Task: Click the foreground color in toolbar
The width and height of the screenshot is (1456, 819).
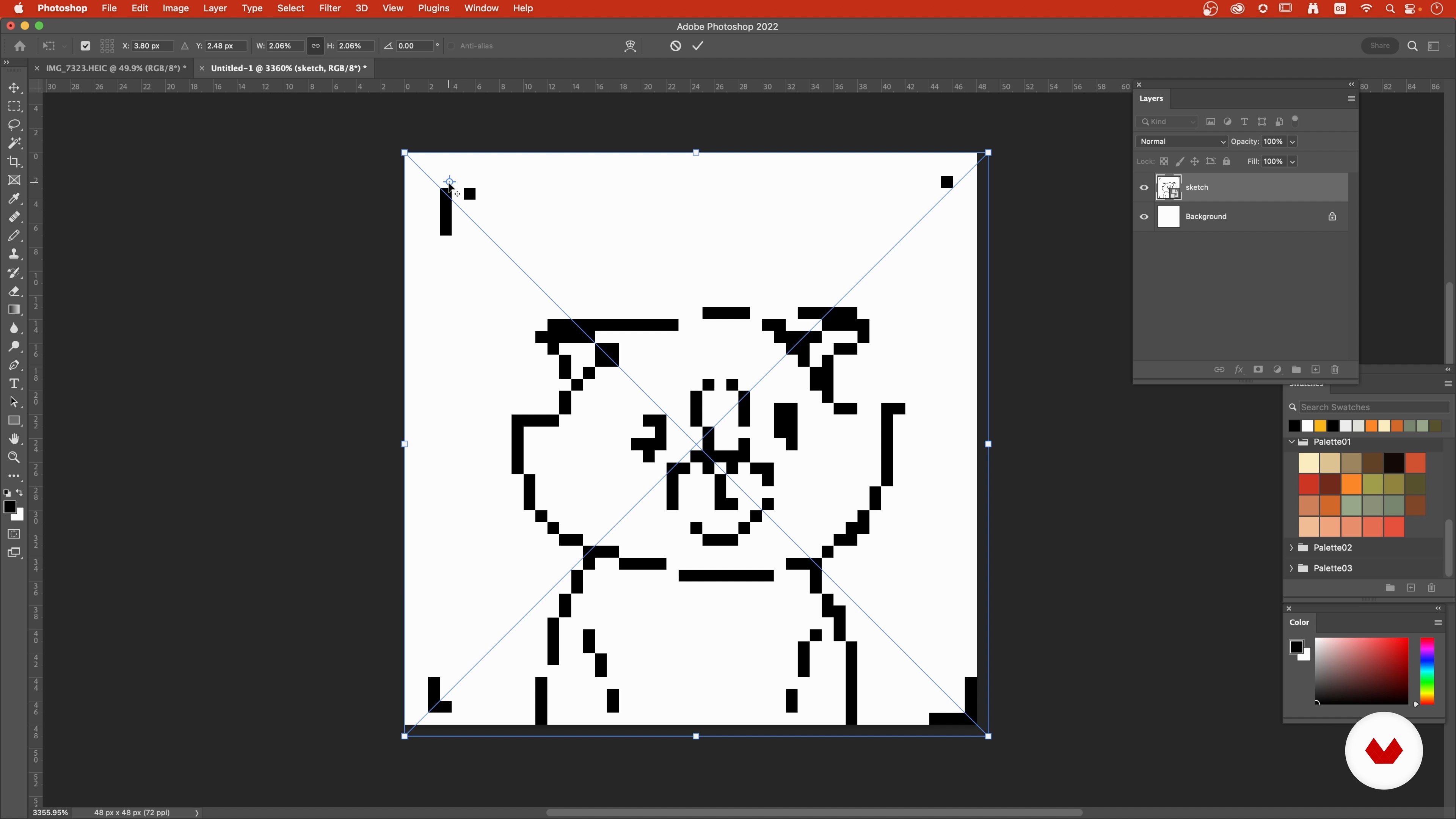Action: (x=9, y=507)
